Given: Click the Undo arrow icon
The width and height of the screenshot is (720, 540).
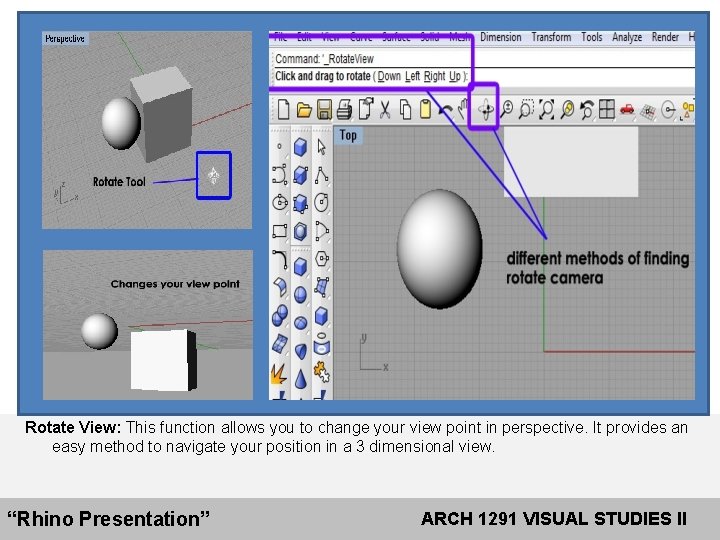Looking at the screenshot, I should point(444,111).
